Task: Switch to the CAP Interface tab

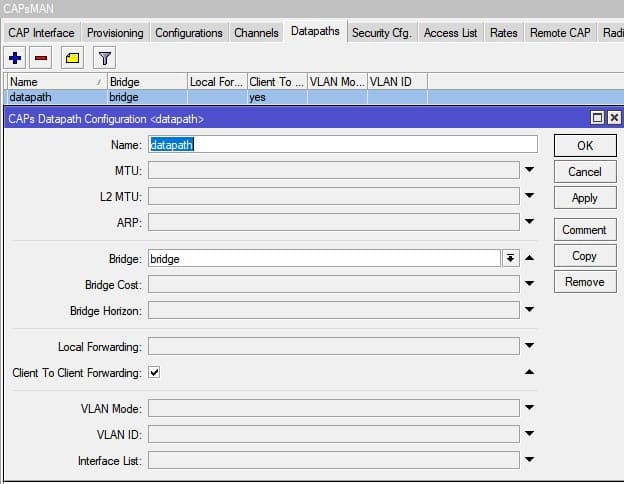Action: 41,33
